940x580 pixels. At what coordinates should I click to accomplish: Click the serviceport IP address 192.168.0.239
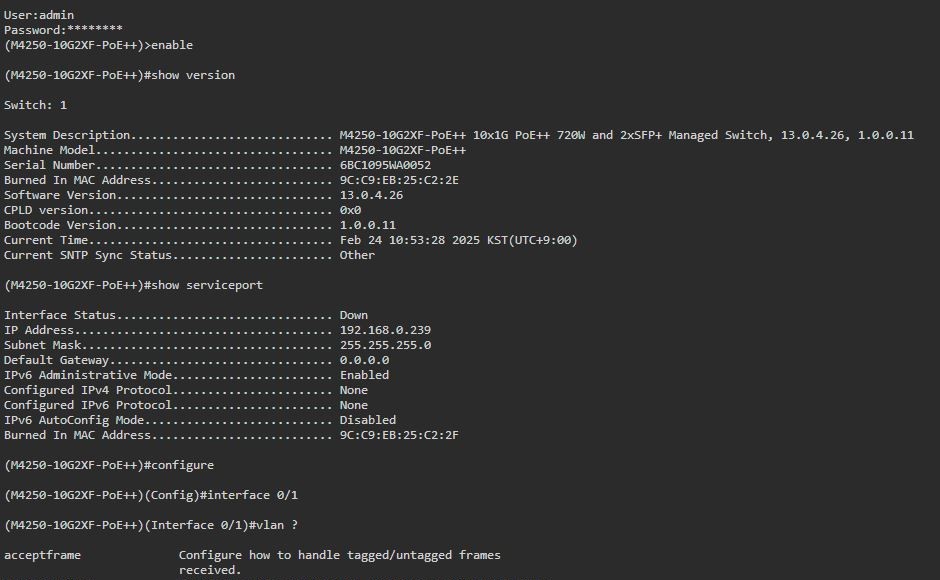385,330
